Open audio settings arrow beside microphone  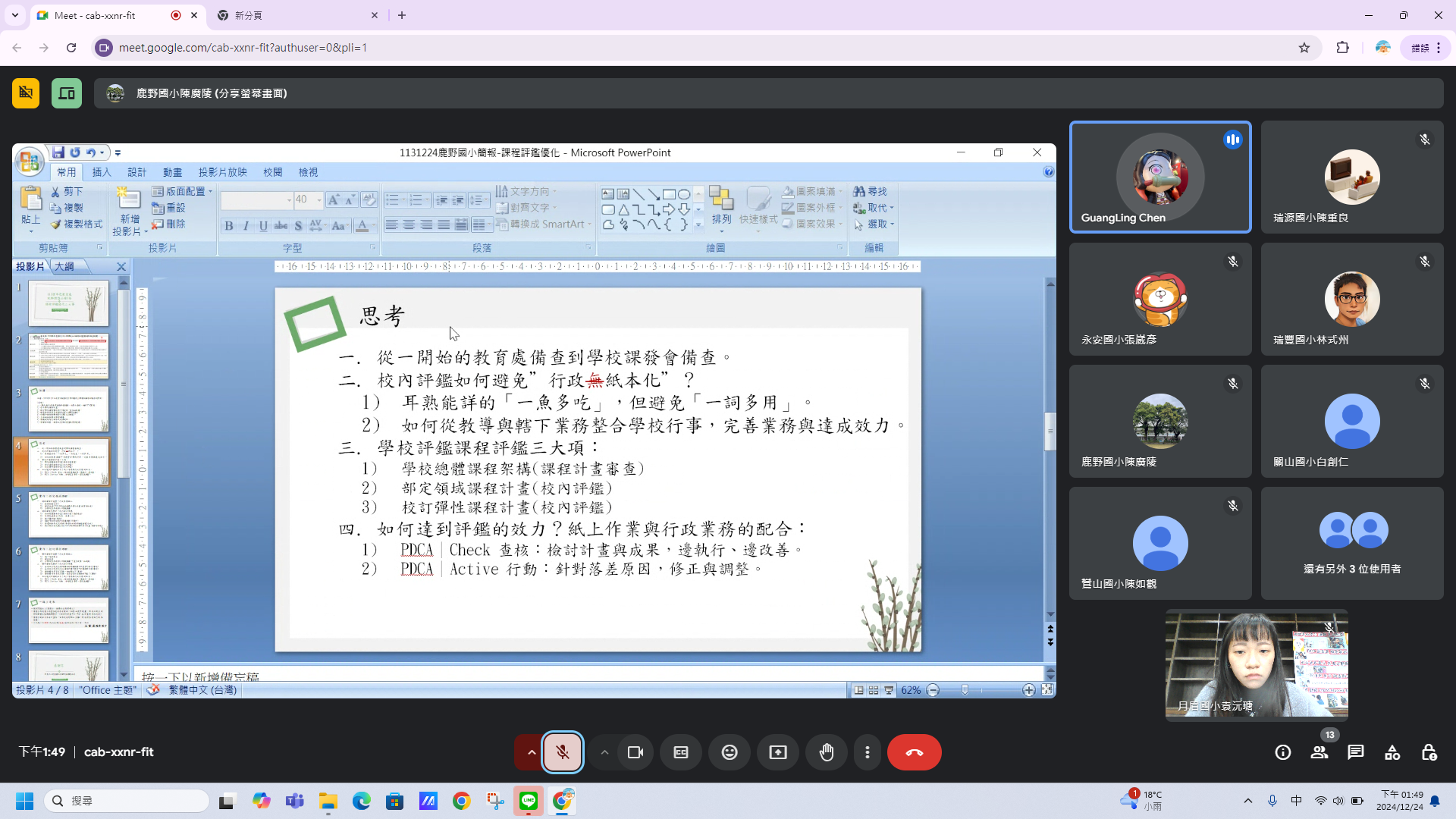tap(532, 752)
